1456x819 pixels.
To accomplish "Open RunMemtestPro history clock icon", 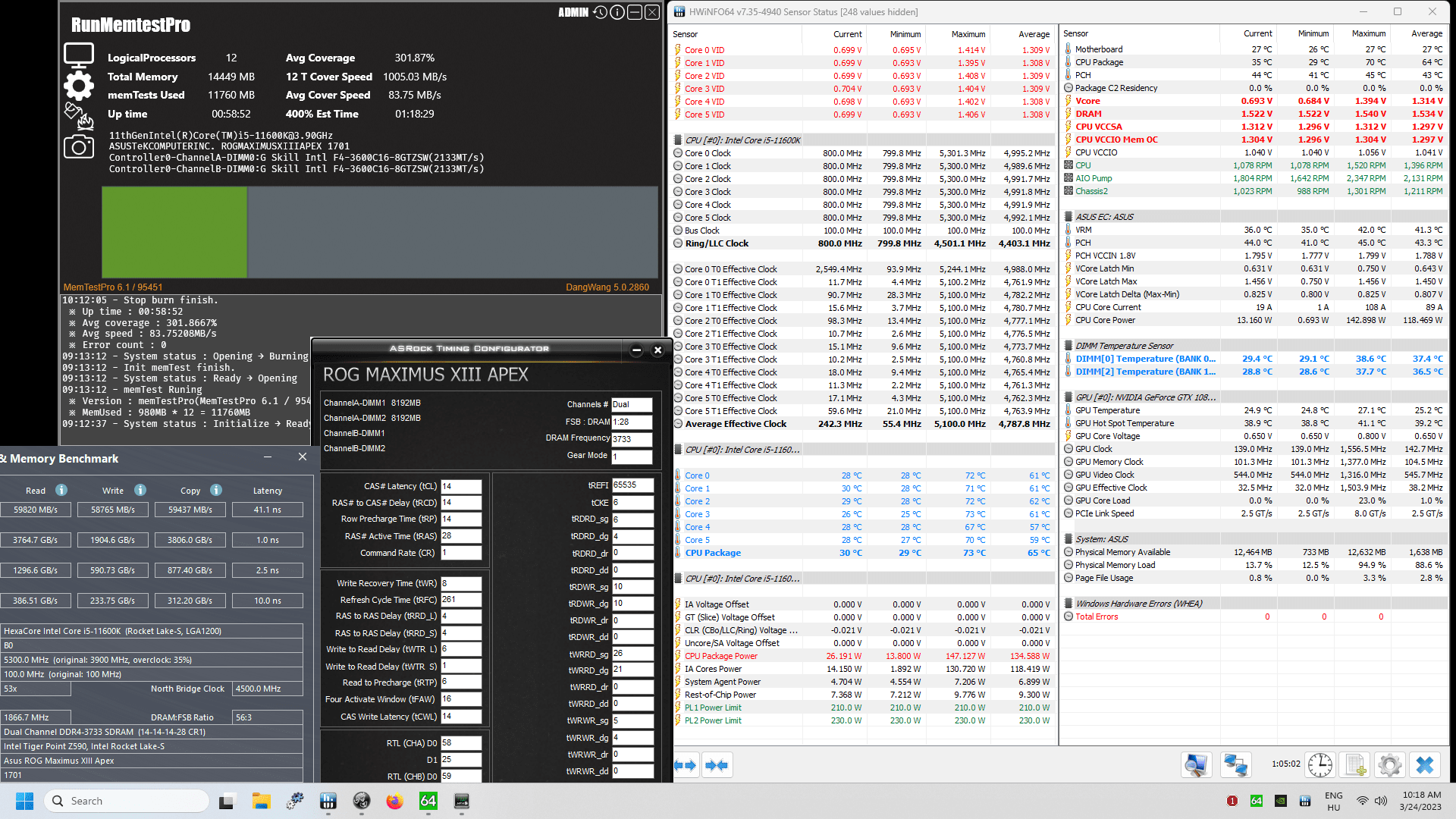I will click(x=600, y=12).
